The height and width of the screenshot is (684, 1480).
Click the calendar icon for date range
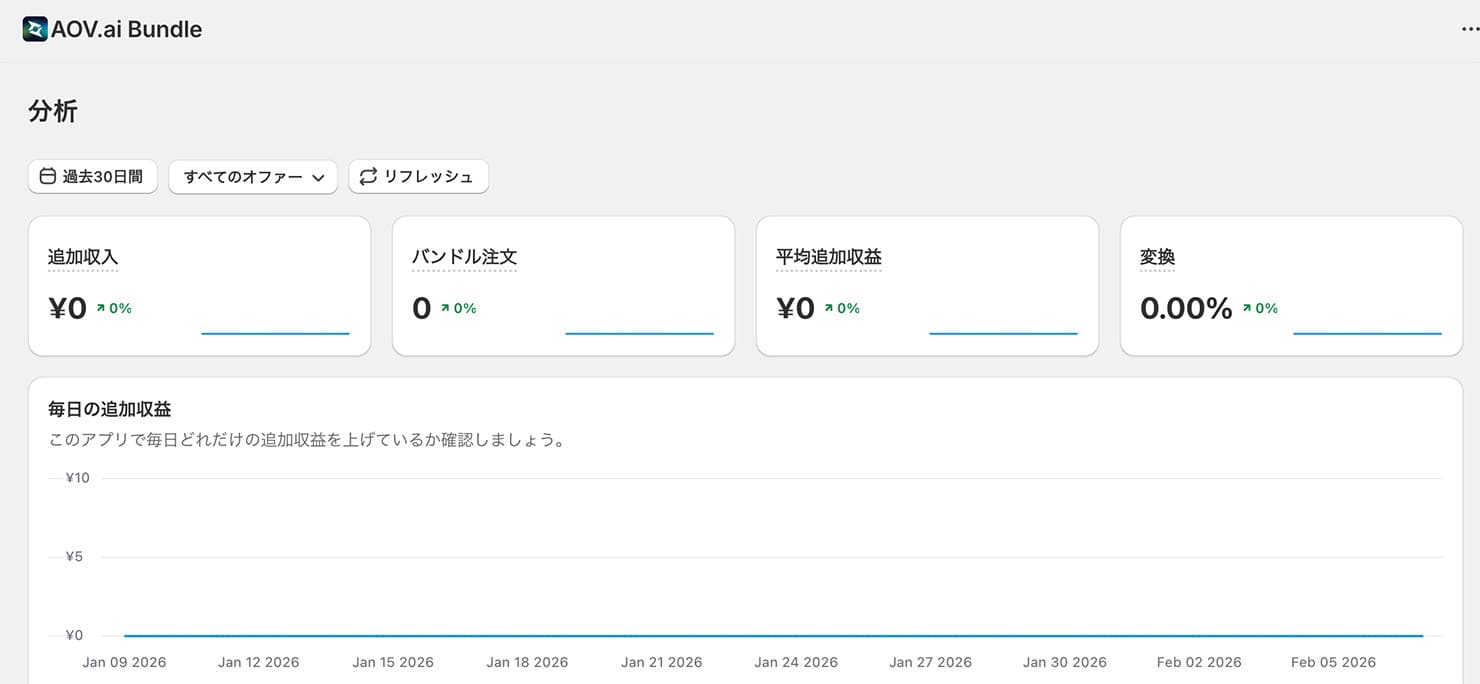coord(47,177)
